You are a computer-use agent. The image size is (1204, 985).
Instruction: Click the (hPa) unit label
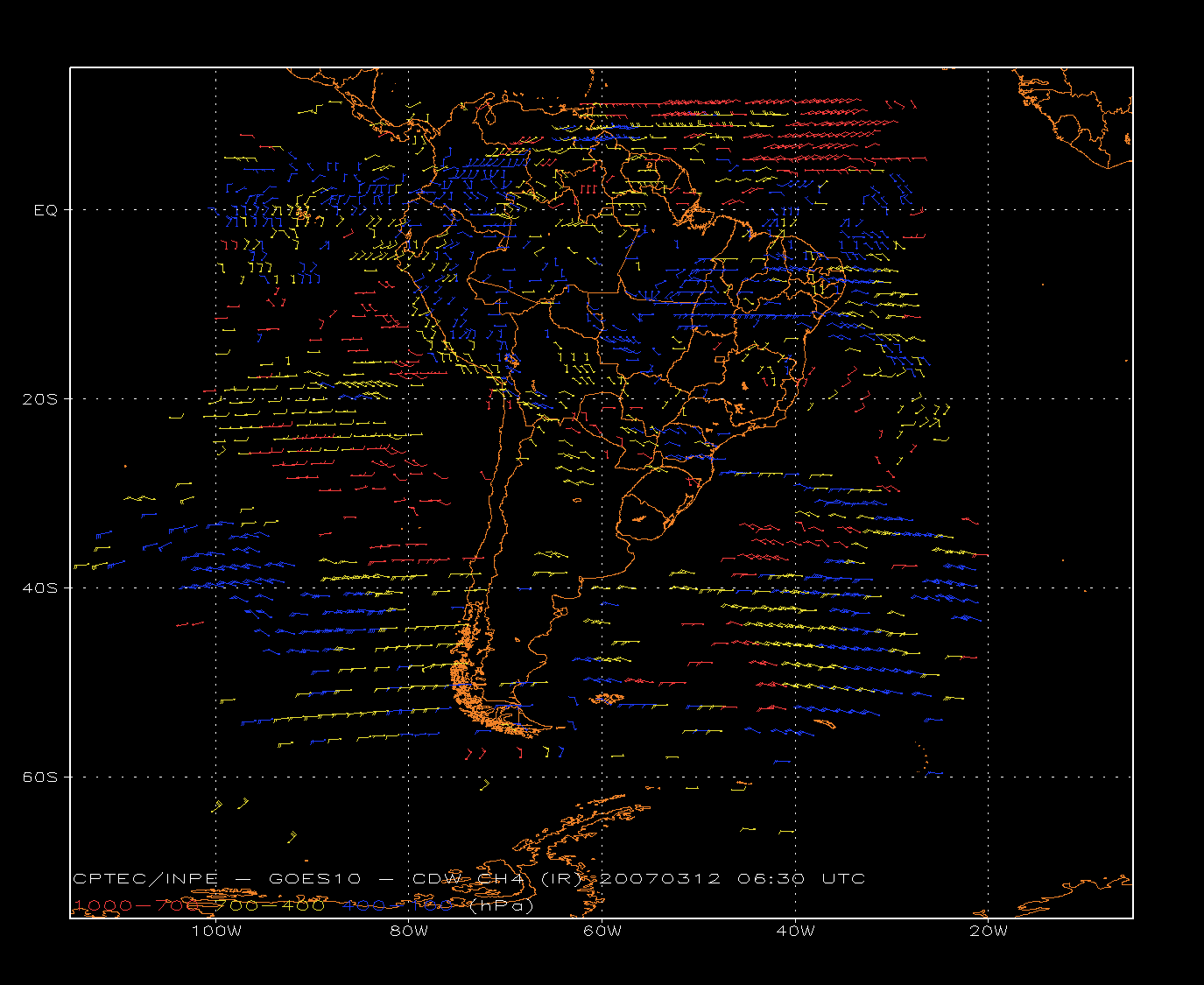point(502,905)
